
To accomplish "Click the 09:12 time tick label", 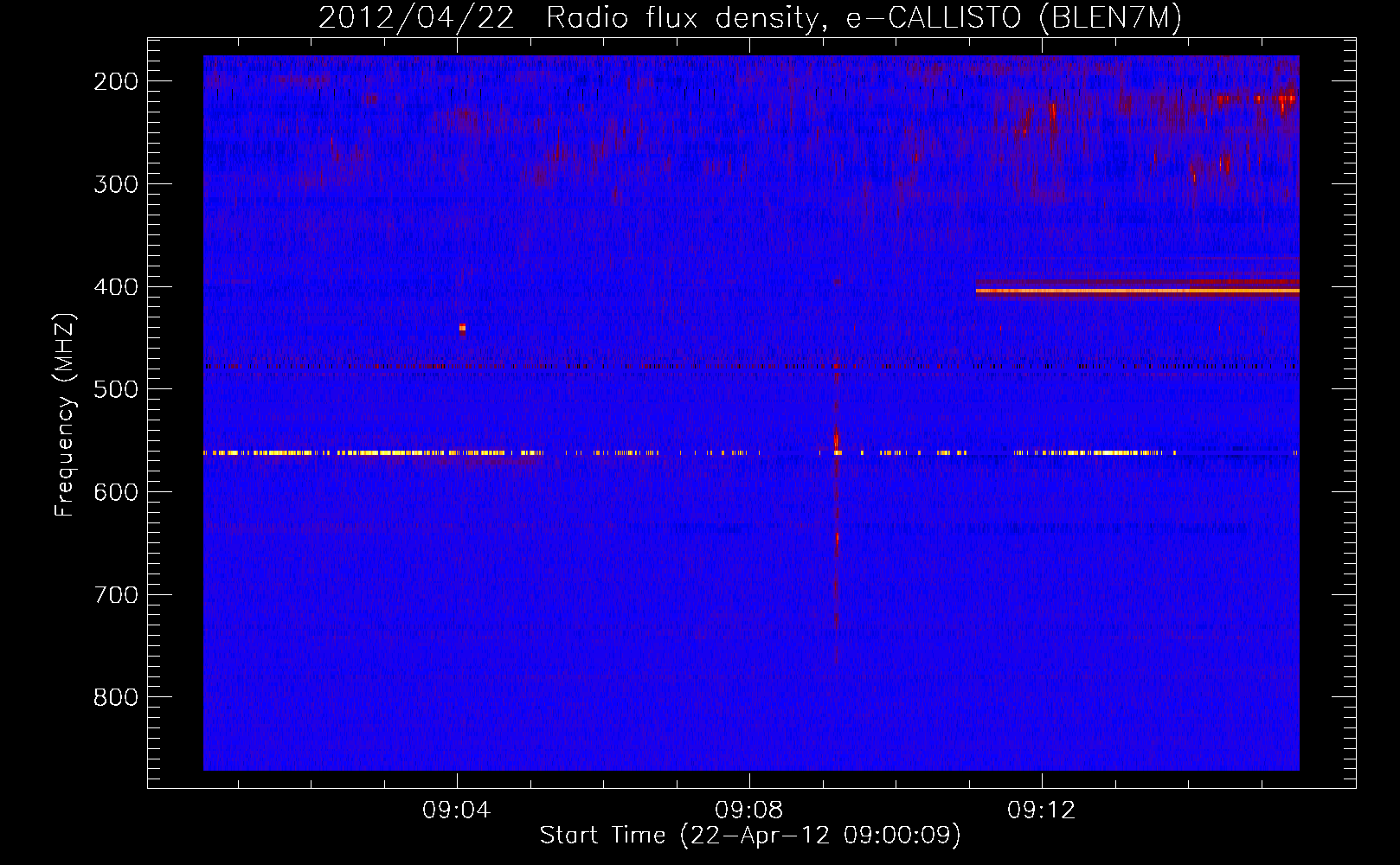I will point(1042,811).
